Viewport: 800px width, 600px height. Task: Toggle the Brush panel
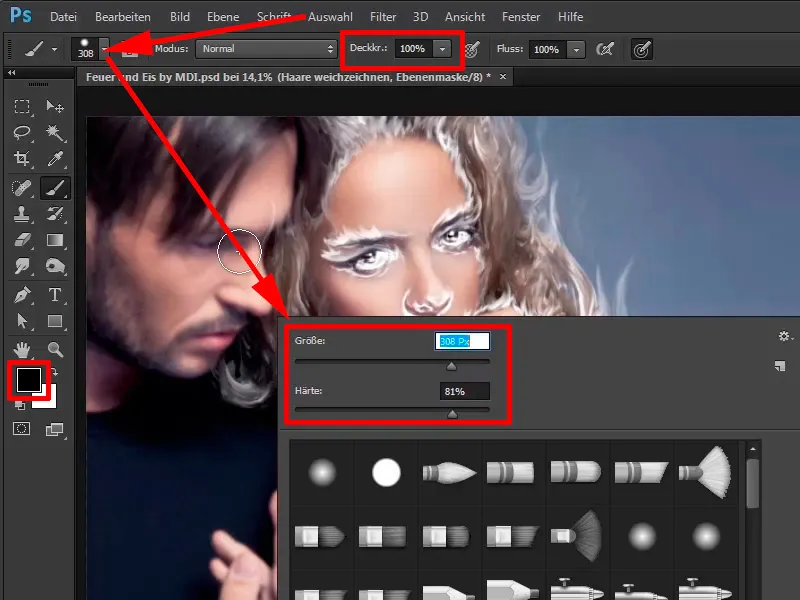click(x=130, y=49)
